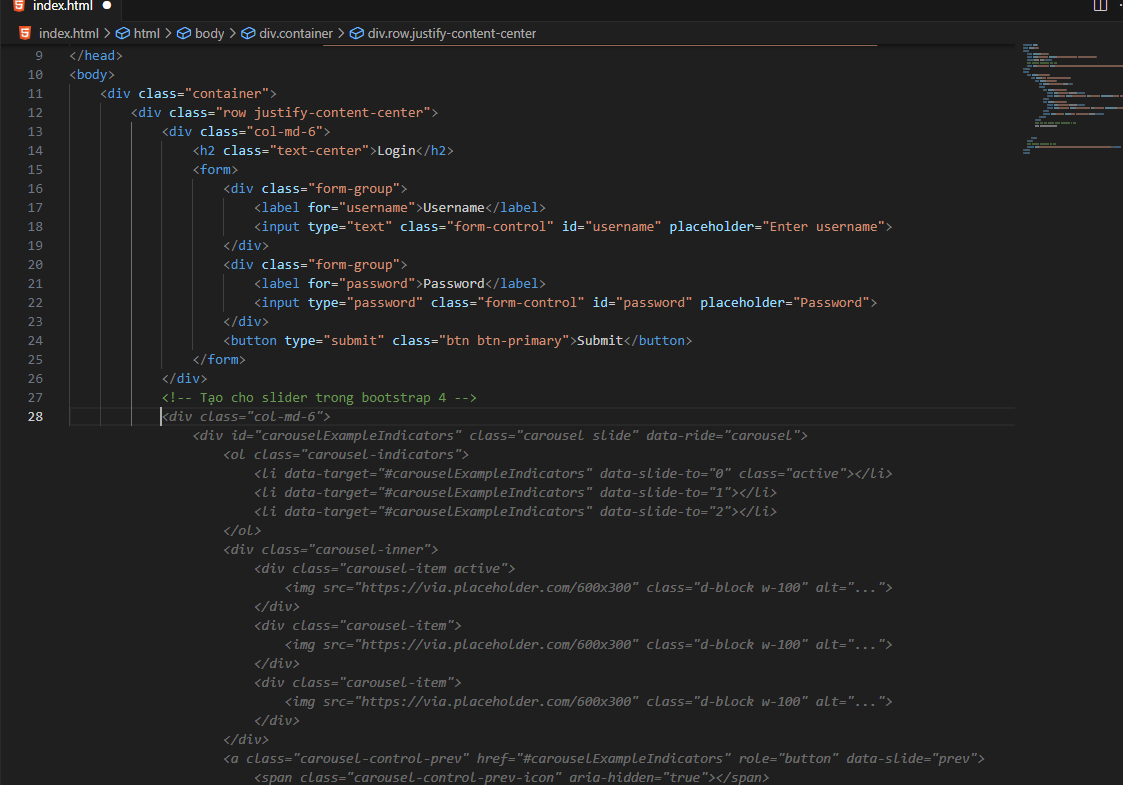Open the body breadcrumb dropdown
Image resolution: width=1123 pixels, height=785 pixels.
[x=209, y=33]
